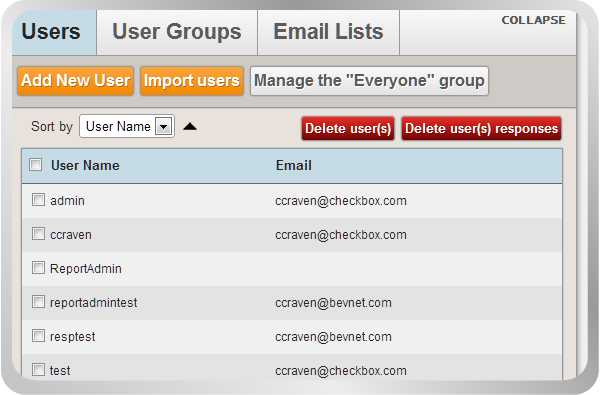Select the reportadmintest user name

tap(94, 303)
